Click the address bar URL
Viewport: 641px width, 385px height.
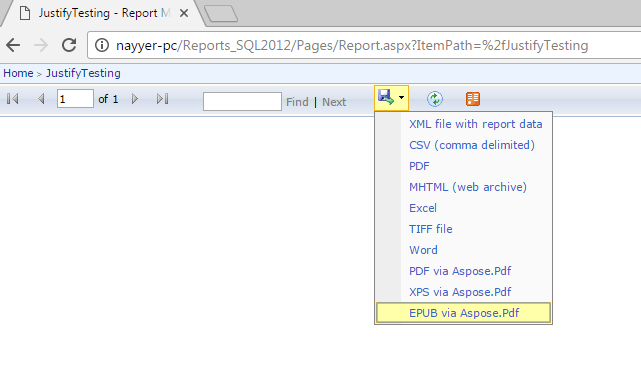click(x=352, y=45)
